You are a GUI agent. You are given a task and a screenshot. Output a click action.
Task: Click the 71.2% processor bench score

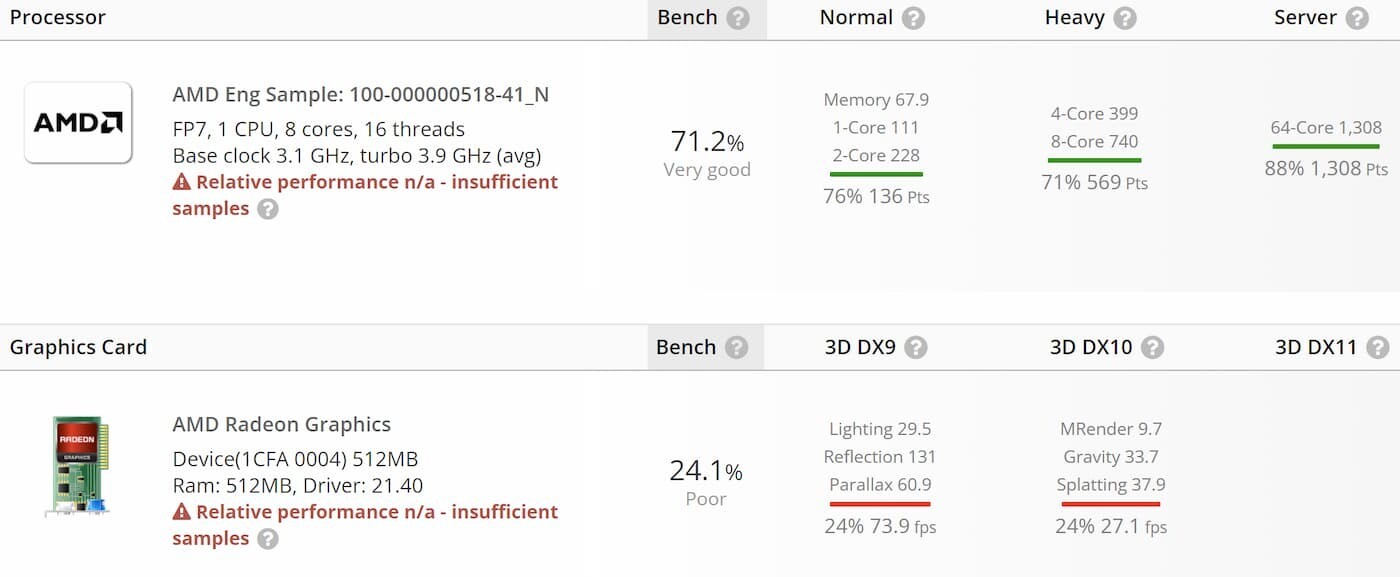pos(707,141)
